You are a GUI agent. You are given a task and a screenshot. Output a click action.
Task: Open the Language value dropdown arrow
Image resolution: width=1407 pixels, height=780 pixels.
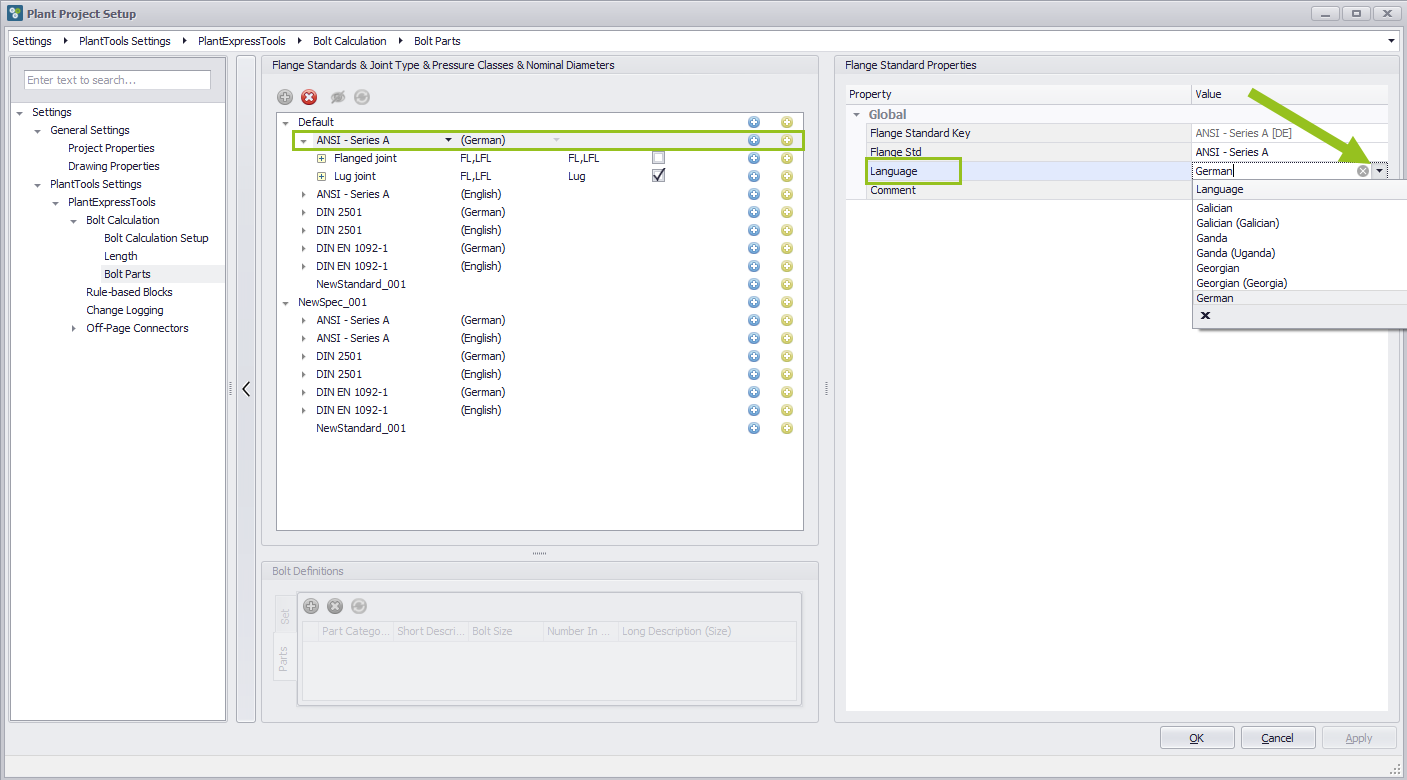click(1380, 171)
